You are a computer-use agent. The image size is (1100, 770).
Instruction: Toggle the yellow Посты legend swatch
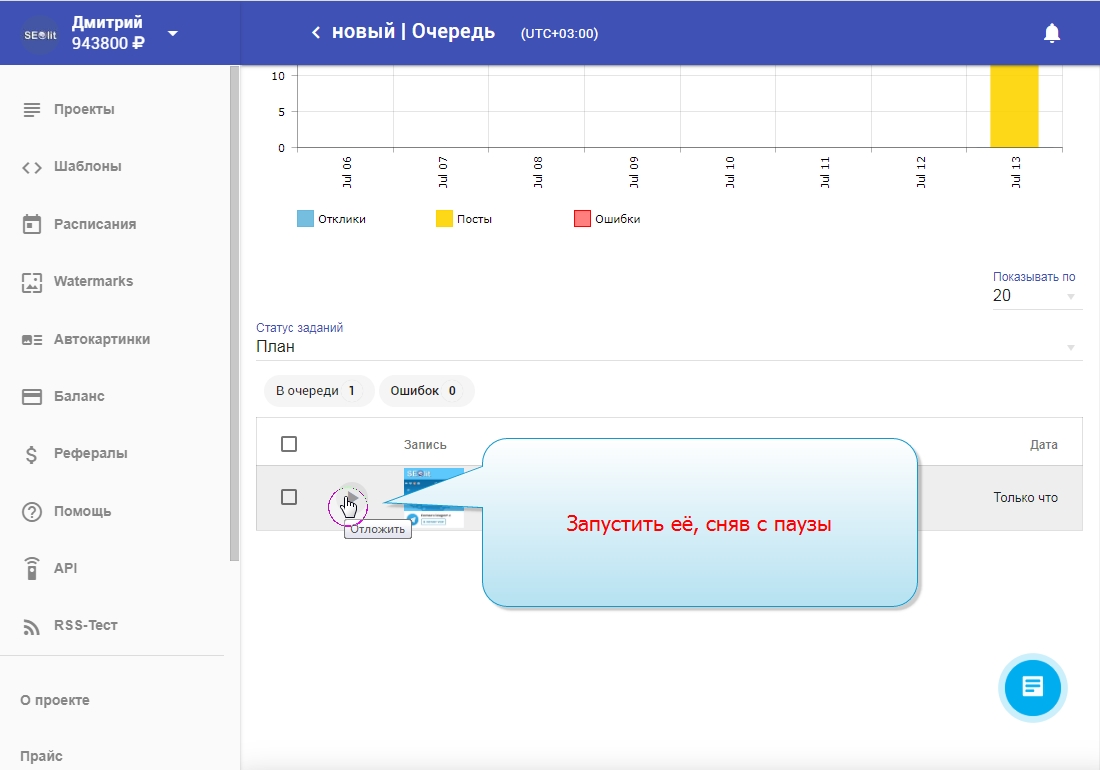click(444, 219)
